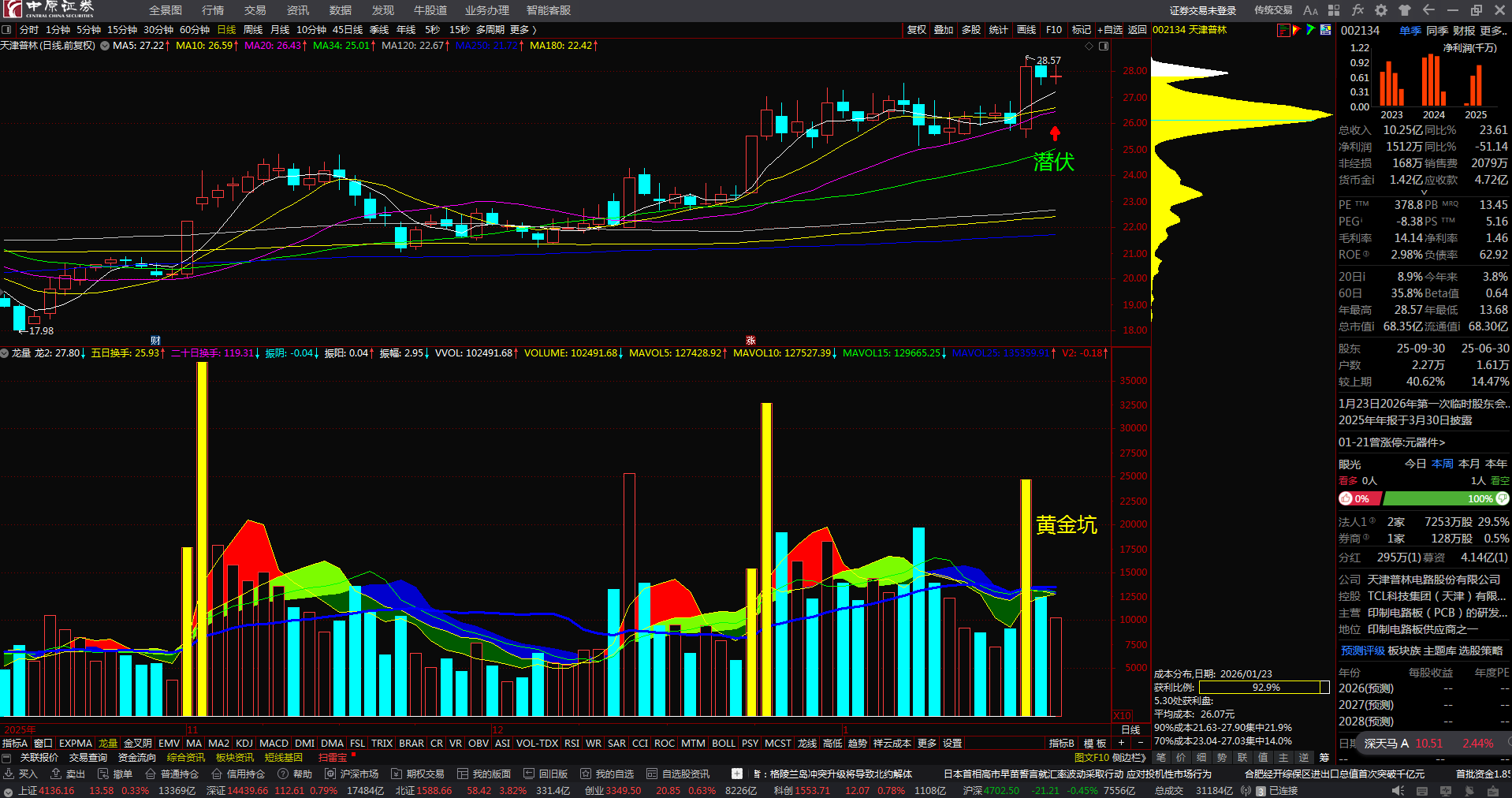This screenshot has height=798, width=1512.
Task: Click the font size AA icon
Action: [x=1310, y=10]
